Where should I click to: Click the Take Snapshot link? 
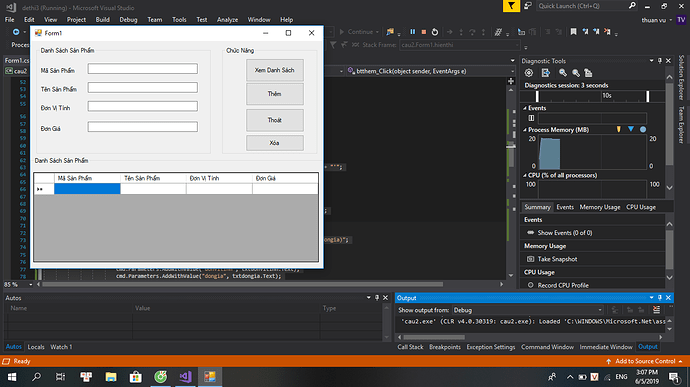point(557,259)
